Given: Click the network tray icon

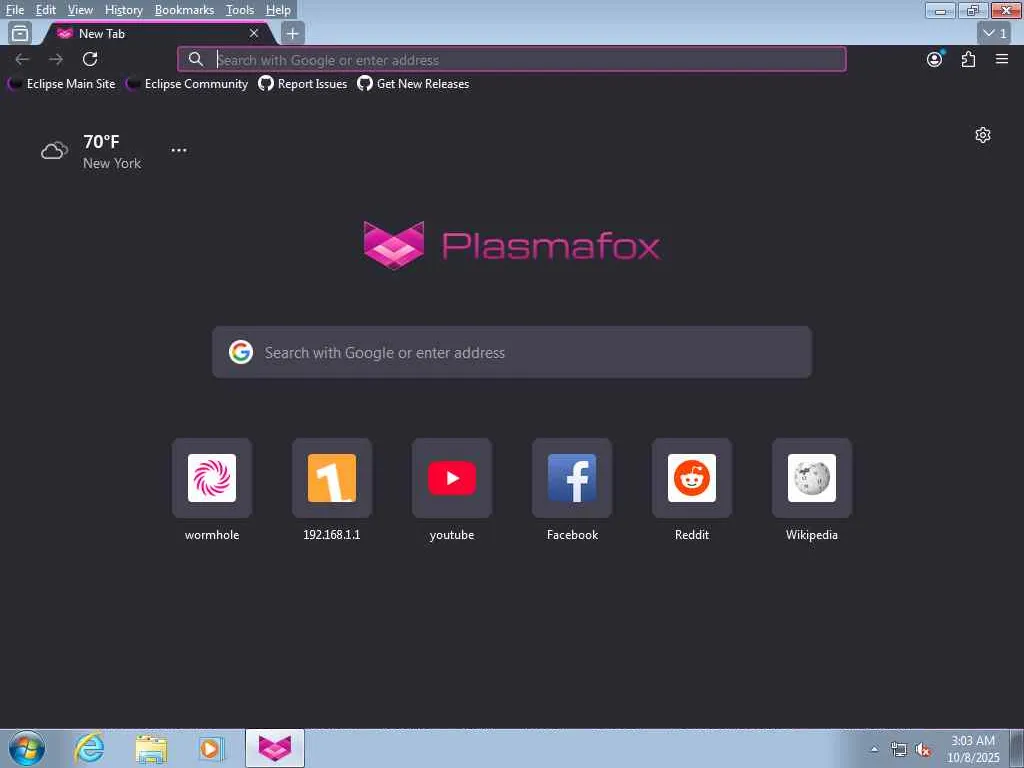Looking at the screenshot, I should pyautogui.click(x=899, y=750).
